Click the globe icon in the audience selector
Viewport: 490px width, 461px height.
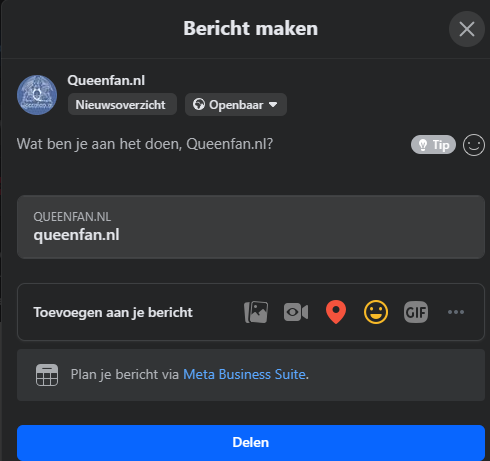(199, 104)
